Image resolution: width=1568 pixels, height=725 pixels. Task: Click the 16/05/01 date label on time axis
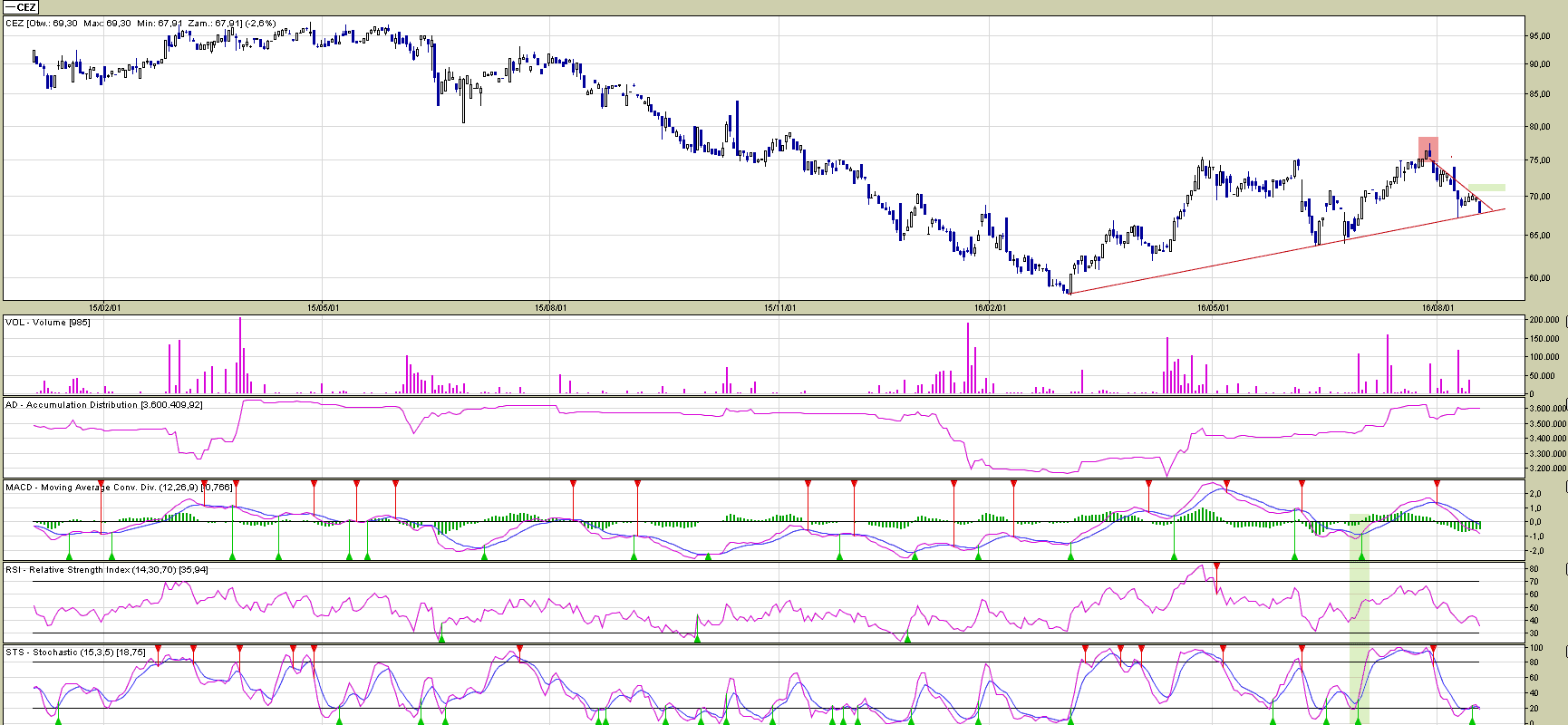click(x=1213, y=308)
